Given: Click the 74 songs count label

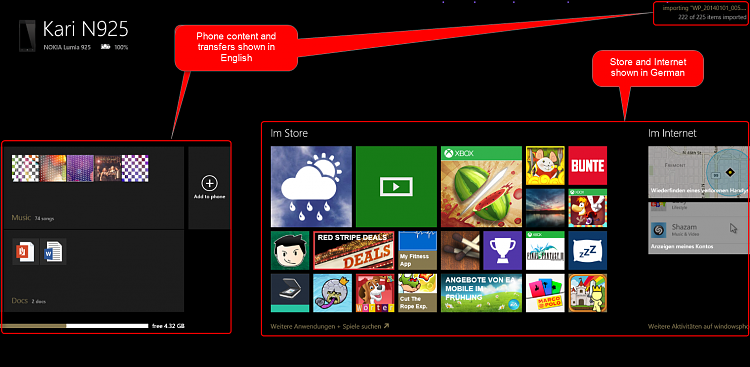Looking at the screenshot, I should pyautogui.click(x=44, y=219).
